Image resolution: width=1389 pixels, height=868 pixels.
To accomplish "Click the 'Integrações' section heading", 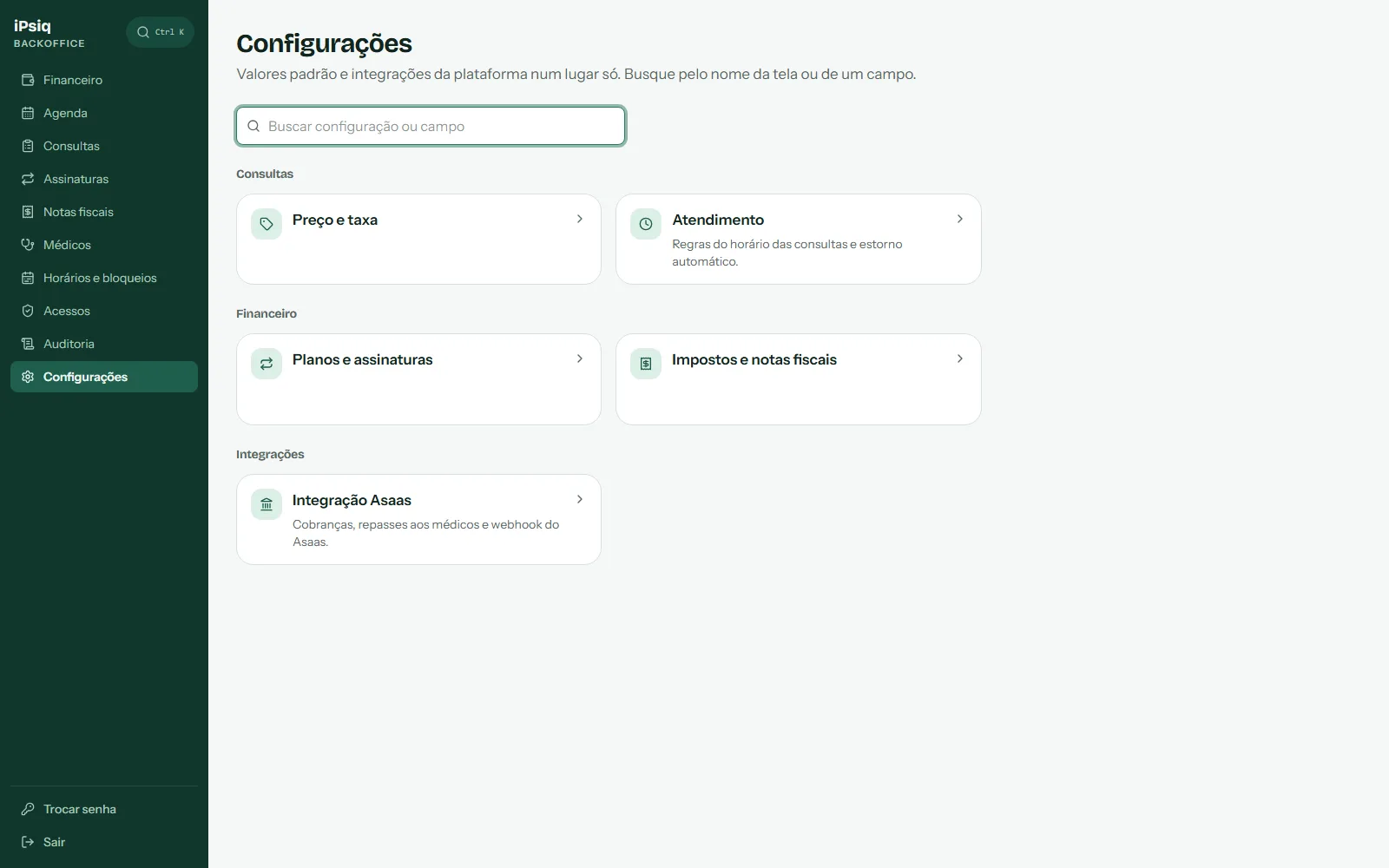I will (270, 454).
